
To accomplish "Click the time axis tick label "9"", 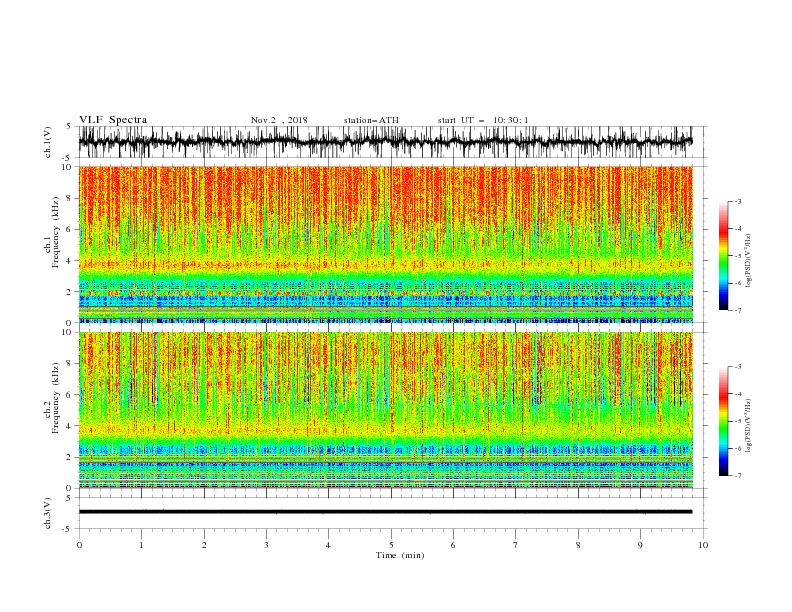I will coord(640,545).
